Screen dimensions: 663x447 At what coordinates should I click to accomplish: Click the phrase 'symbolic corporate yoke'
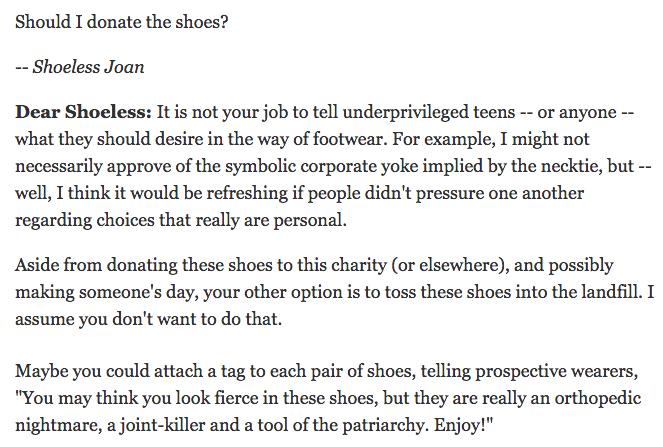[x=322, y=167]
